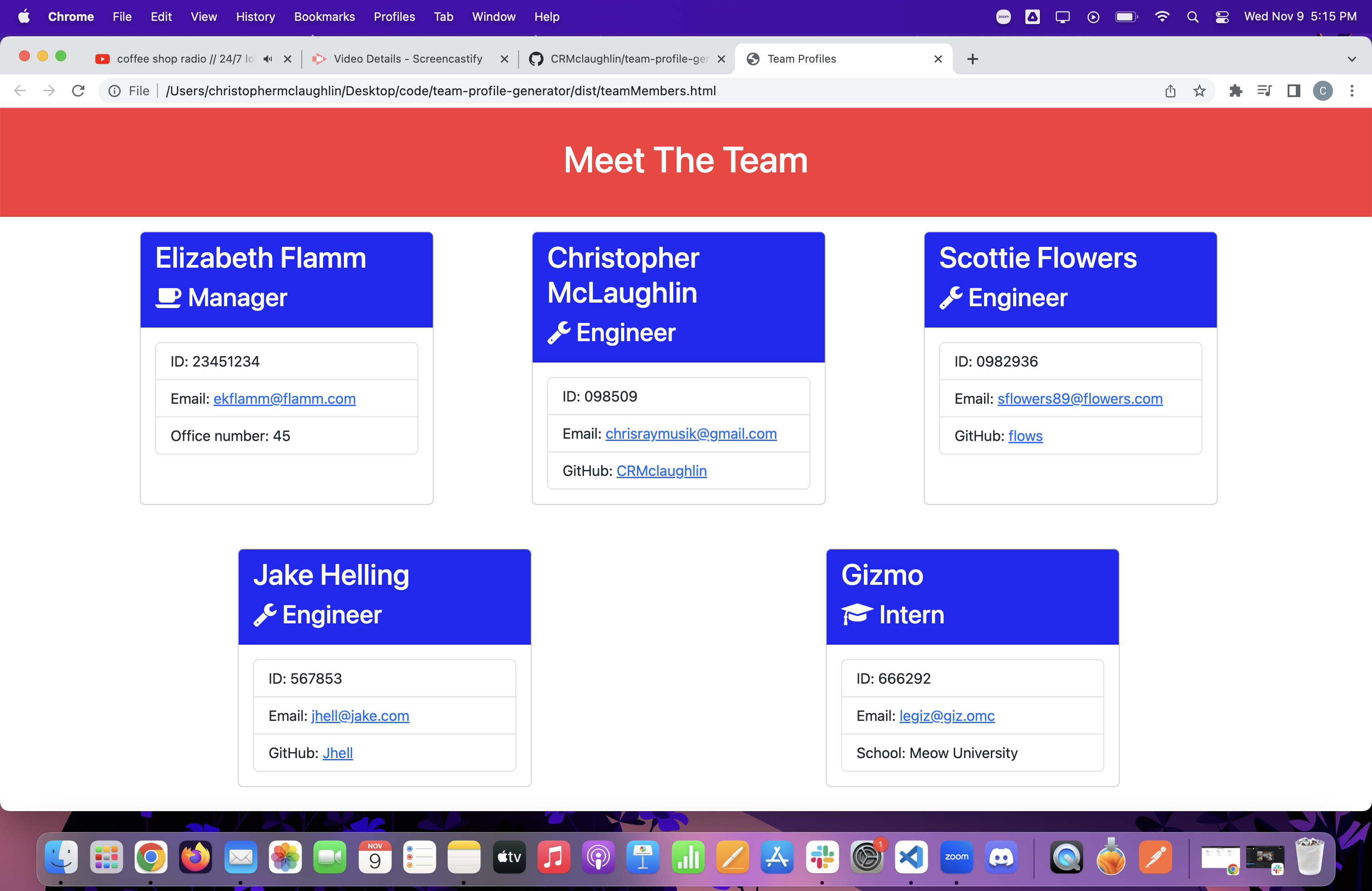Open the side panel icon
Screen dimensions: 1372x891
pyautogui.click(x=1294, y=90)
